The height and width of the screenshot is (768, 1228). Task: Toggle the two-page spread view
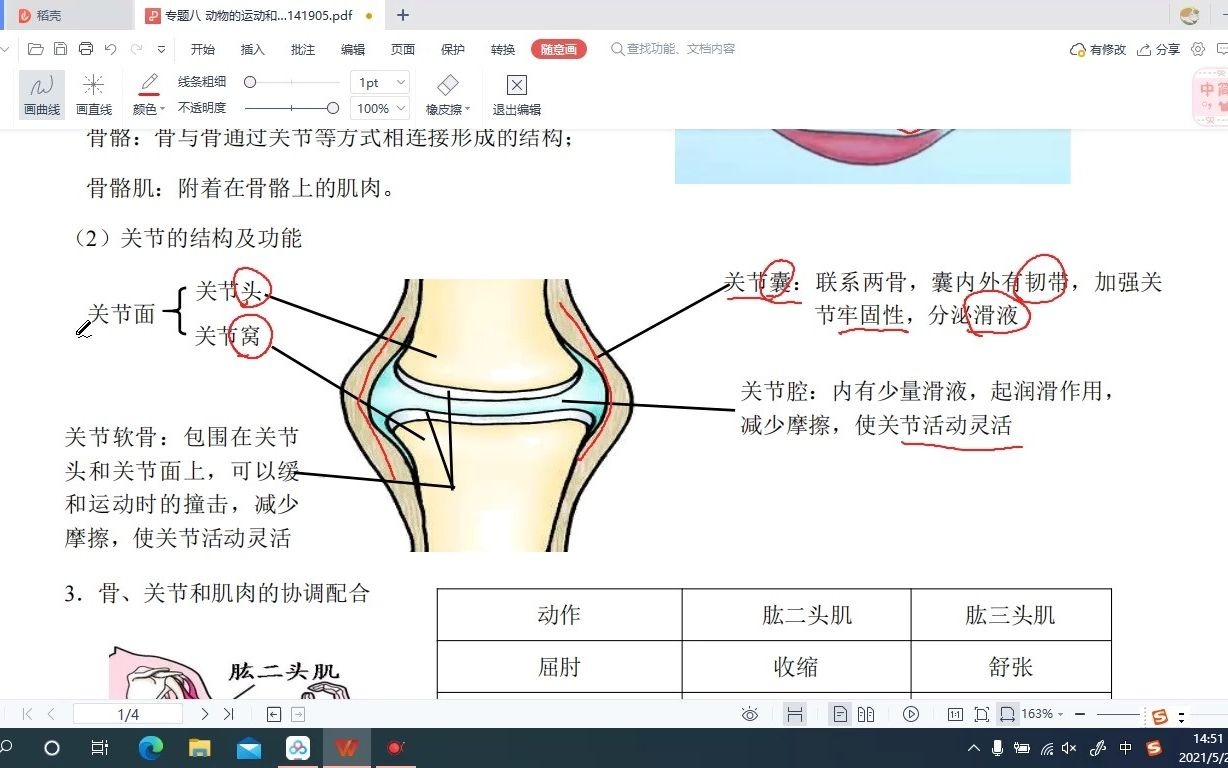click(867, 714)
